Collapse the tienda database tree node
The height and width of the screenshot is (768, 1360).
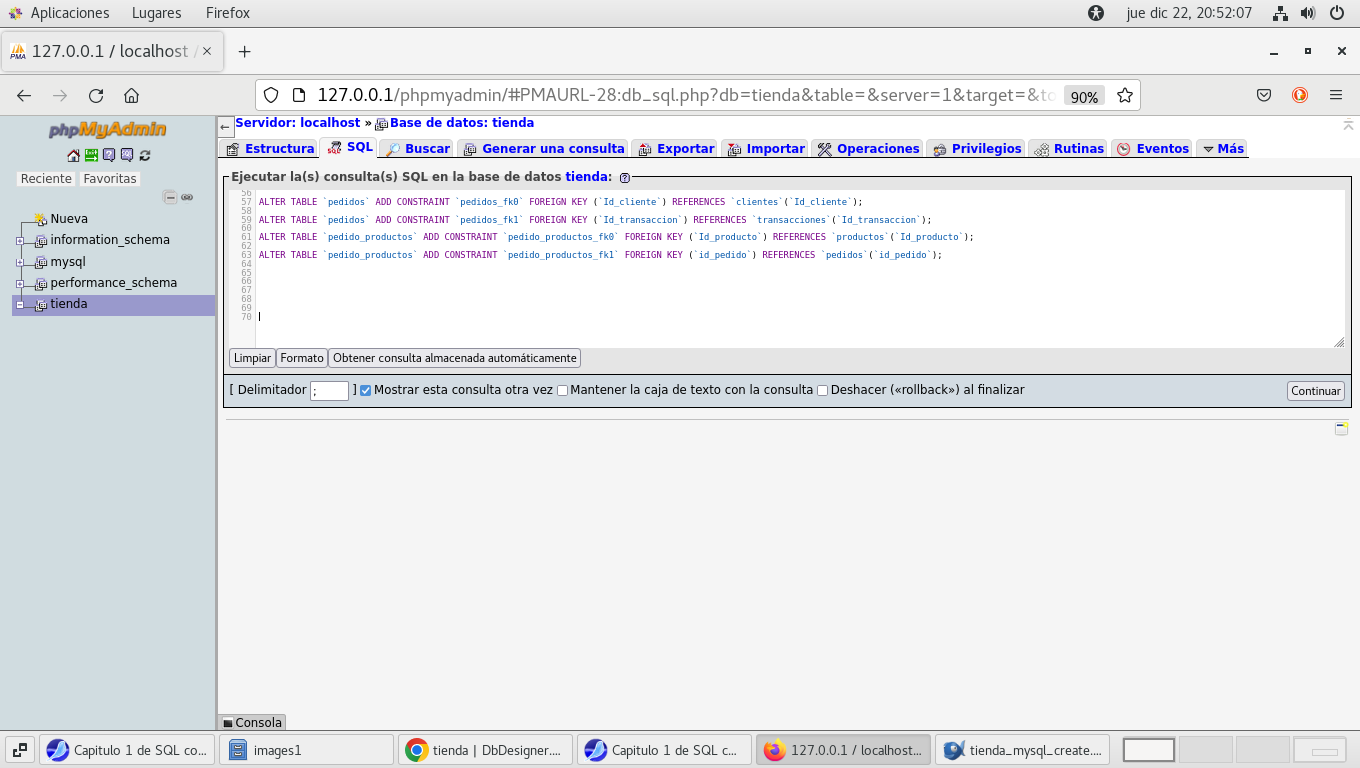(x=20, y=305)
